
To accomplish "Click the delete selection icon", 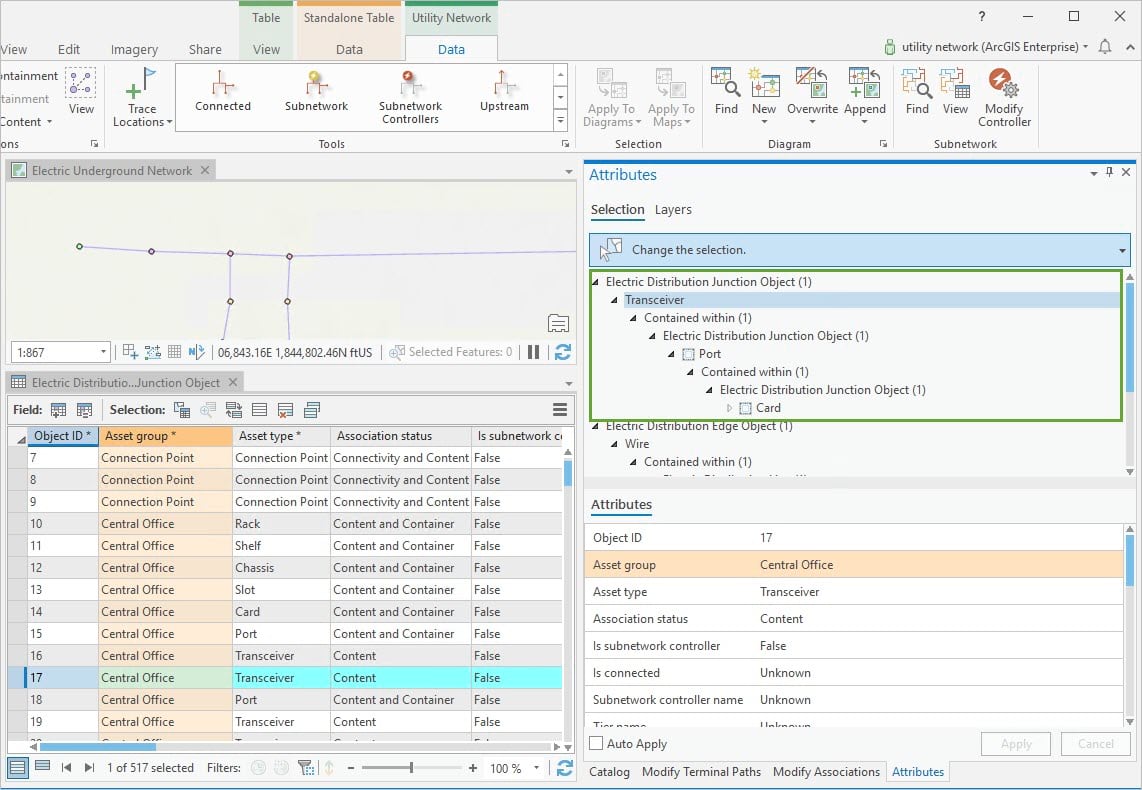I will (285, 410).
